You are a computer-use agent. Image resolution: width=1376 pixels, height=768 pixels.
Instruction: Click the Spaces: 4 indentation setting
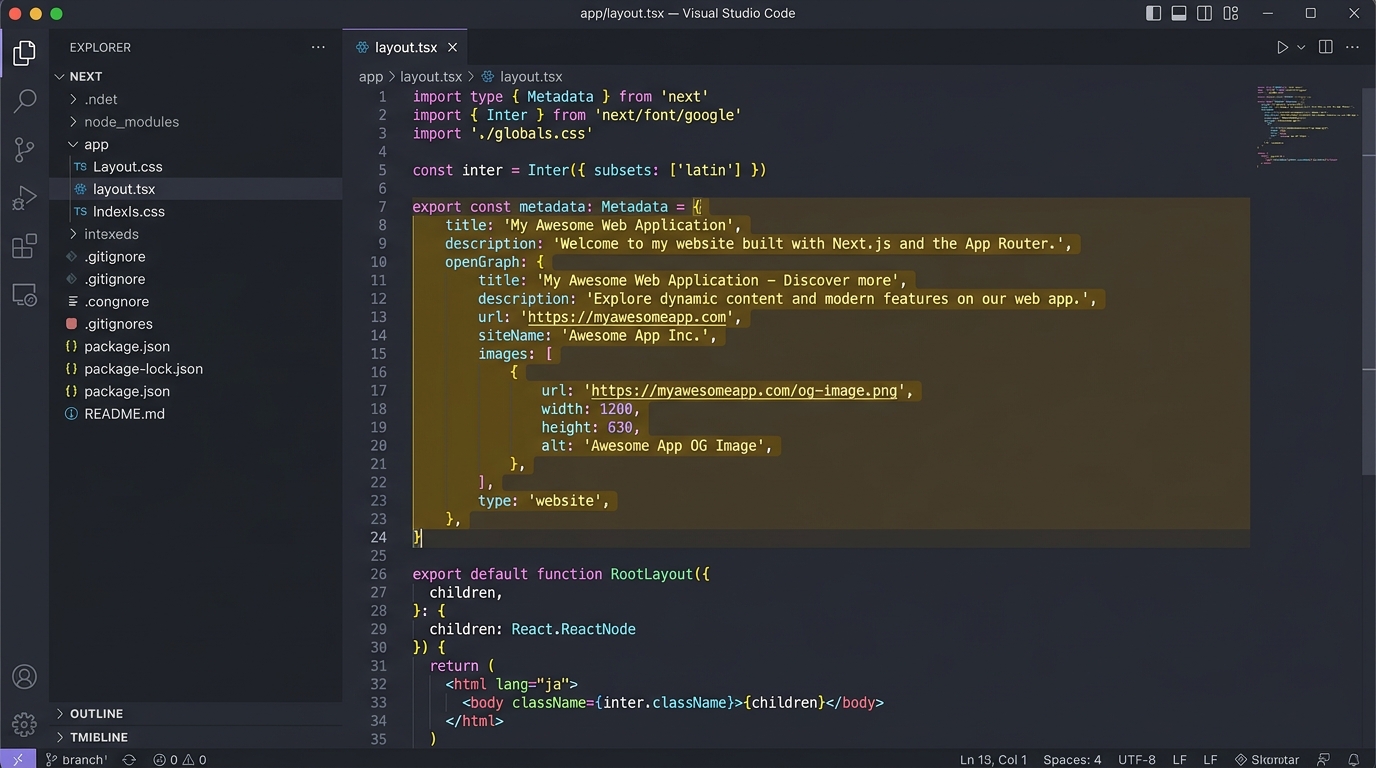coord(1072,760)
